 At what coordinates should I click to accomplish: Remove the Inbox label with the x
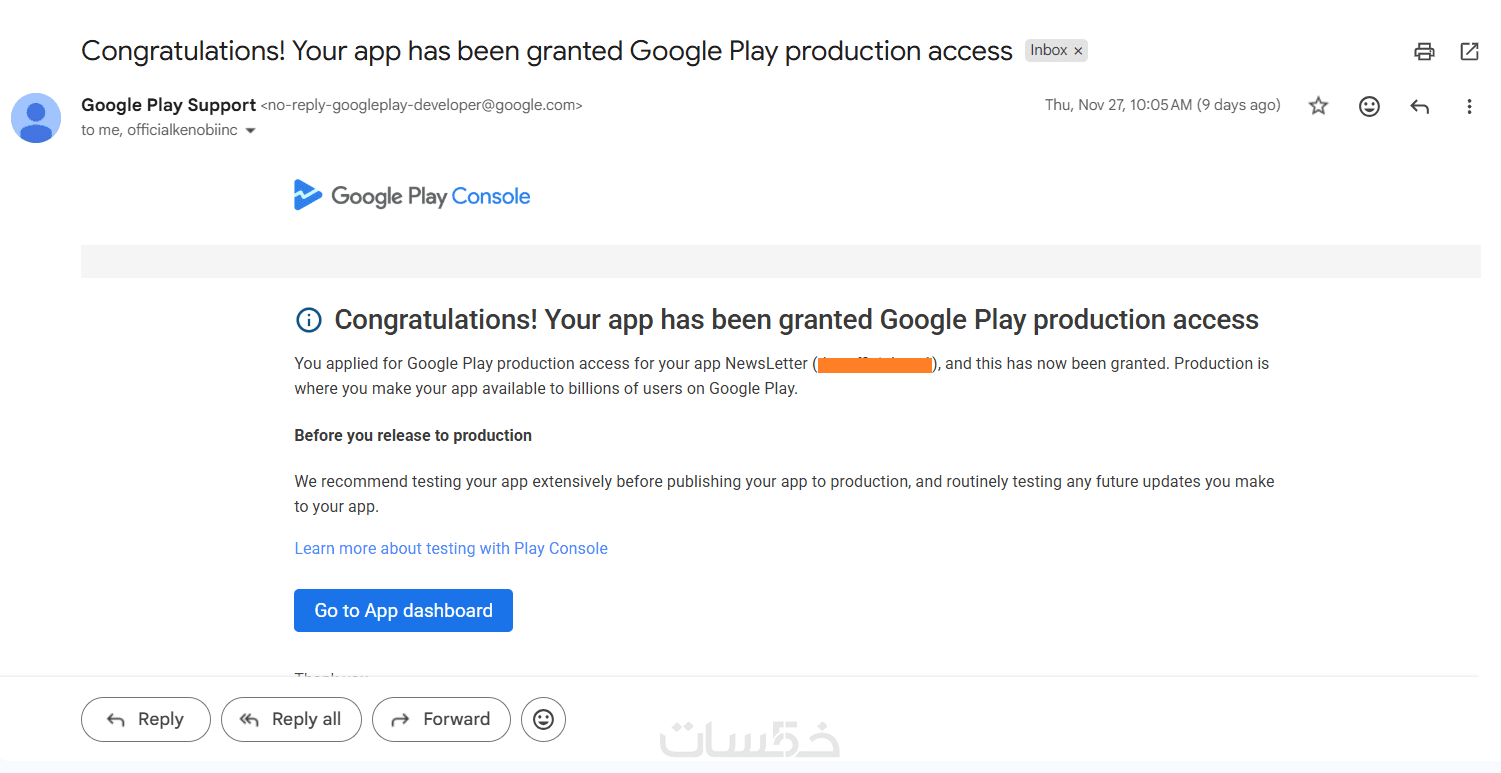[1078, 51]
